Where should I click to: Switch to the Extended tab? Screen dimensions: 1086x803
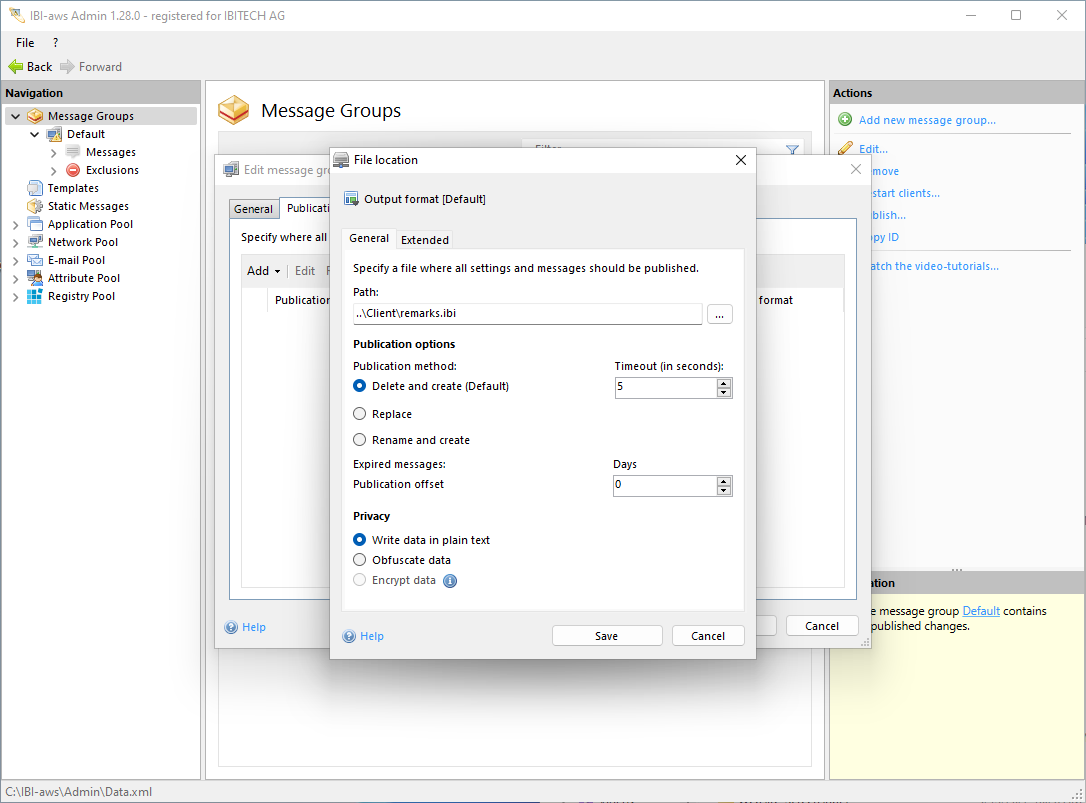click(x=425, y=239)
